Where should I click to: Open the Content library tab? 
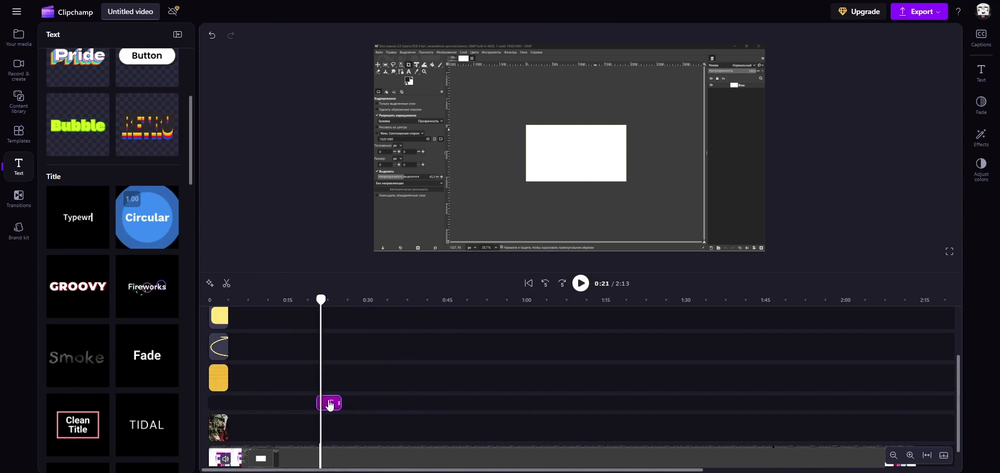[x=18, y=102]
